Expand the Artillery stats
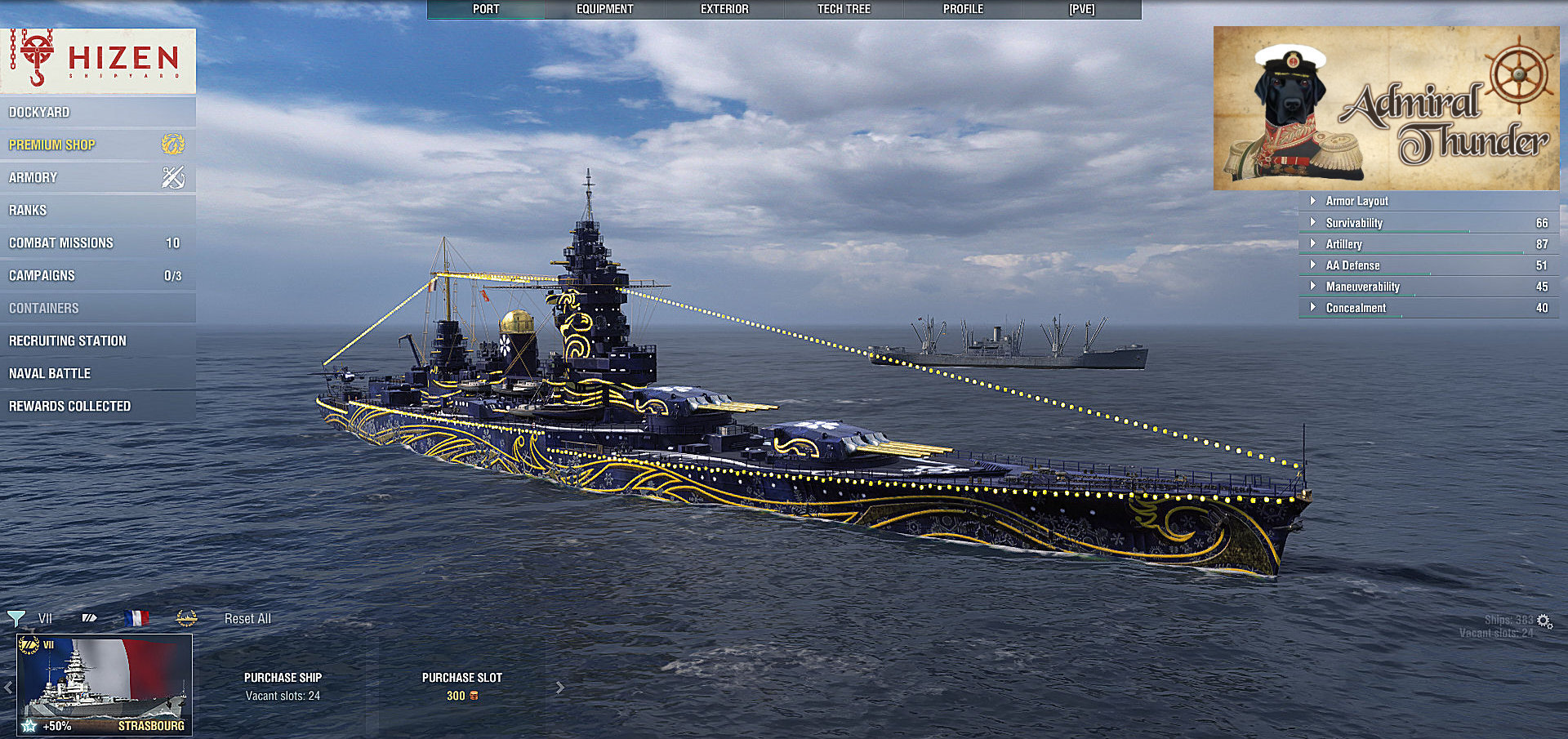The height and width of the screenshot is (739, 1568). tap(1343, 244)
